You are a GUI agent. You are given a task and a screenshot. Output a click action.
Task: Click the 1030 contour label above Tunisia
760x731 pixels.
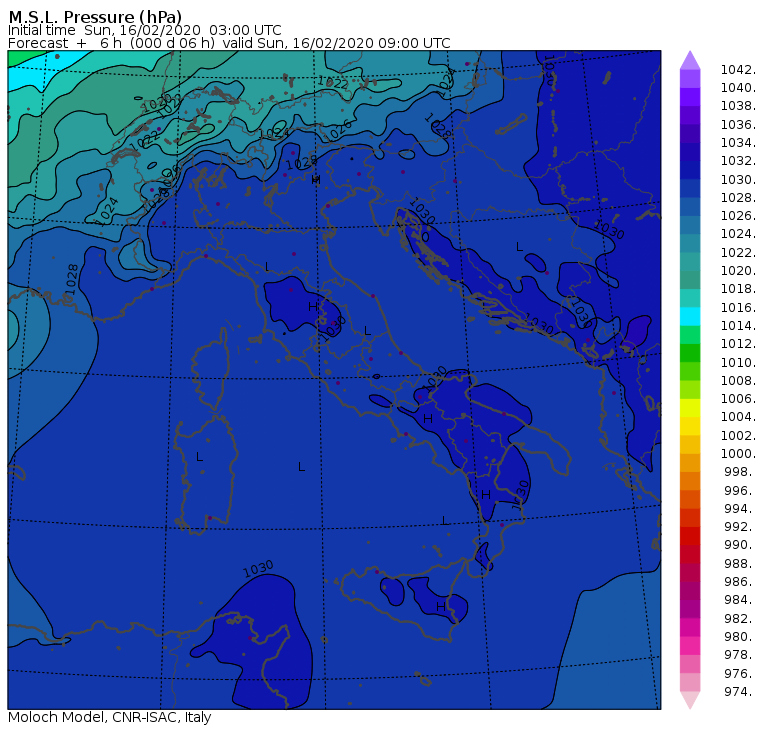click(258, 569)
